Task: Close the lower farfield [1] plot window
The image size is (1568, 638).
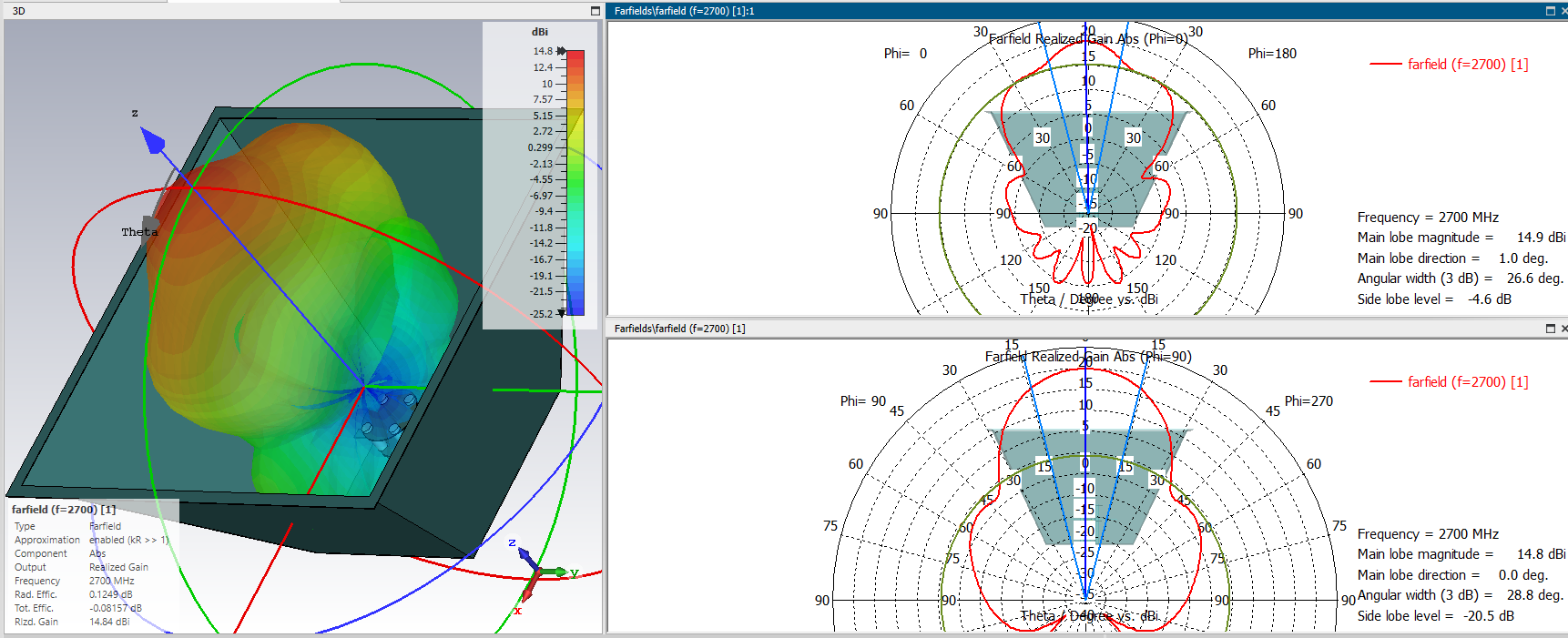Action: click(1563, 329)
